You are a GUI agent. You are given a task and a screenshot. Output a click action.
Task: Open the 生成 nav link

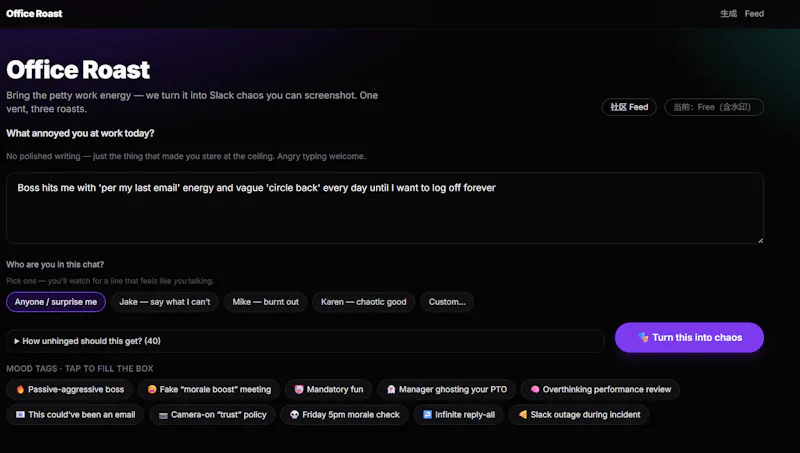[728, 14]
